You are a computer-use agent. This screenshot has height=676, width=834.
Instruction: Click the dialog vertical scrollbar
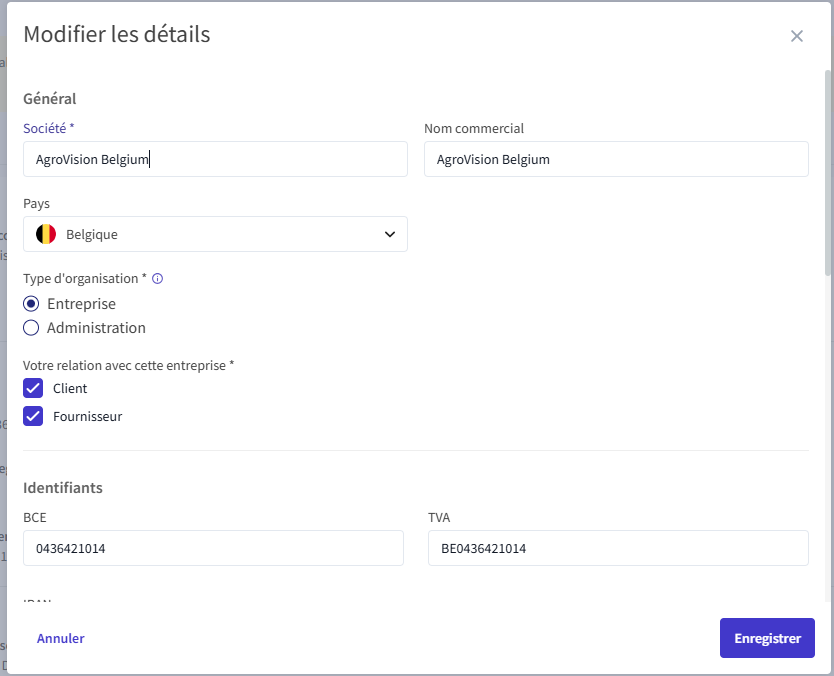pos(828,173)
